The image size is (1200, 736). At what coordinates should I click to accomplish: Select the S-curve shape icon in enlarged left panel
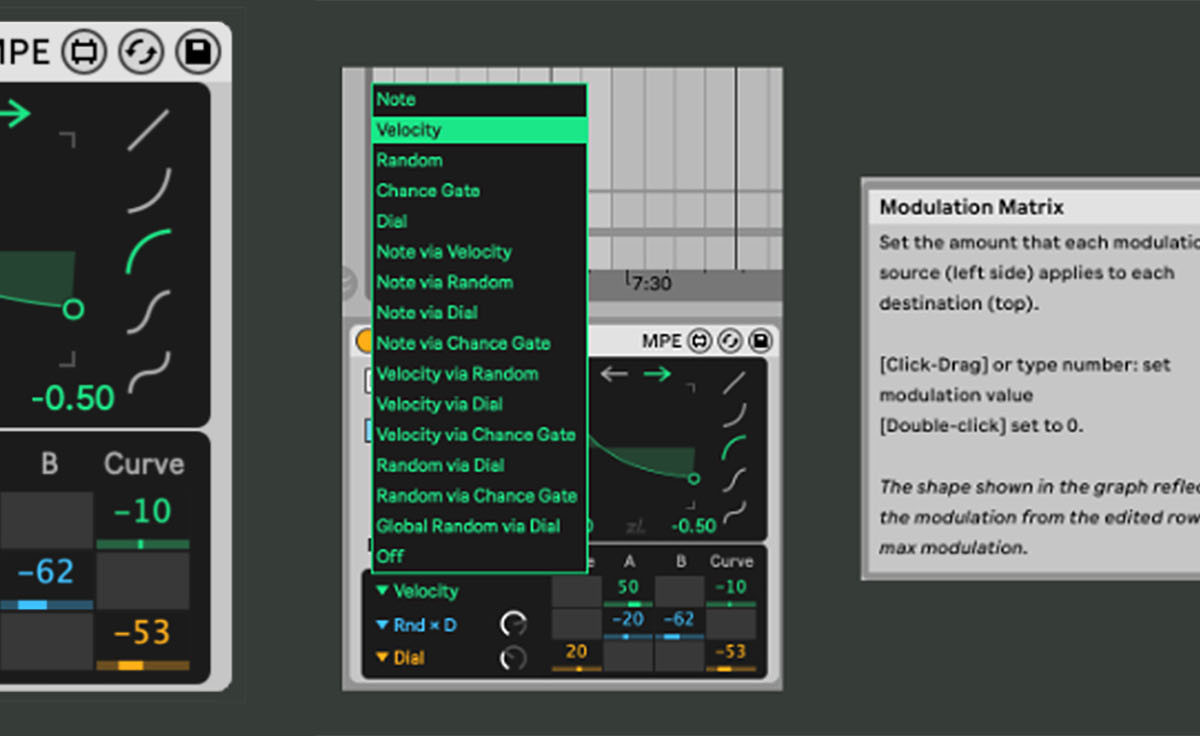tap(148, 311)
